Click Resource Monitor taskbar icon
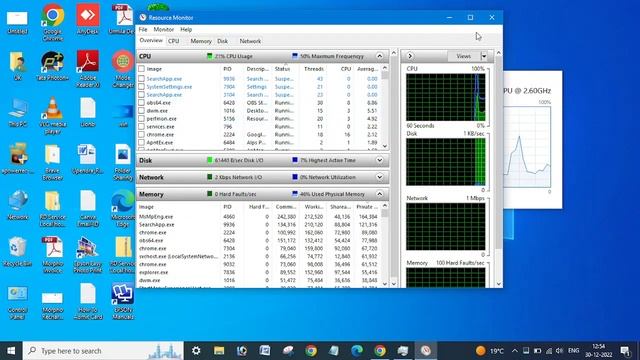 coord(426,351)
